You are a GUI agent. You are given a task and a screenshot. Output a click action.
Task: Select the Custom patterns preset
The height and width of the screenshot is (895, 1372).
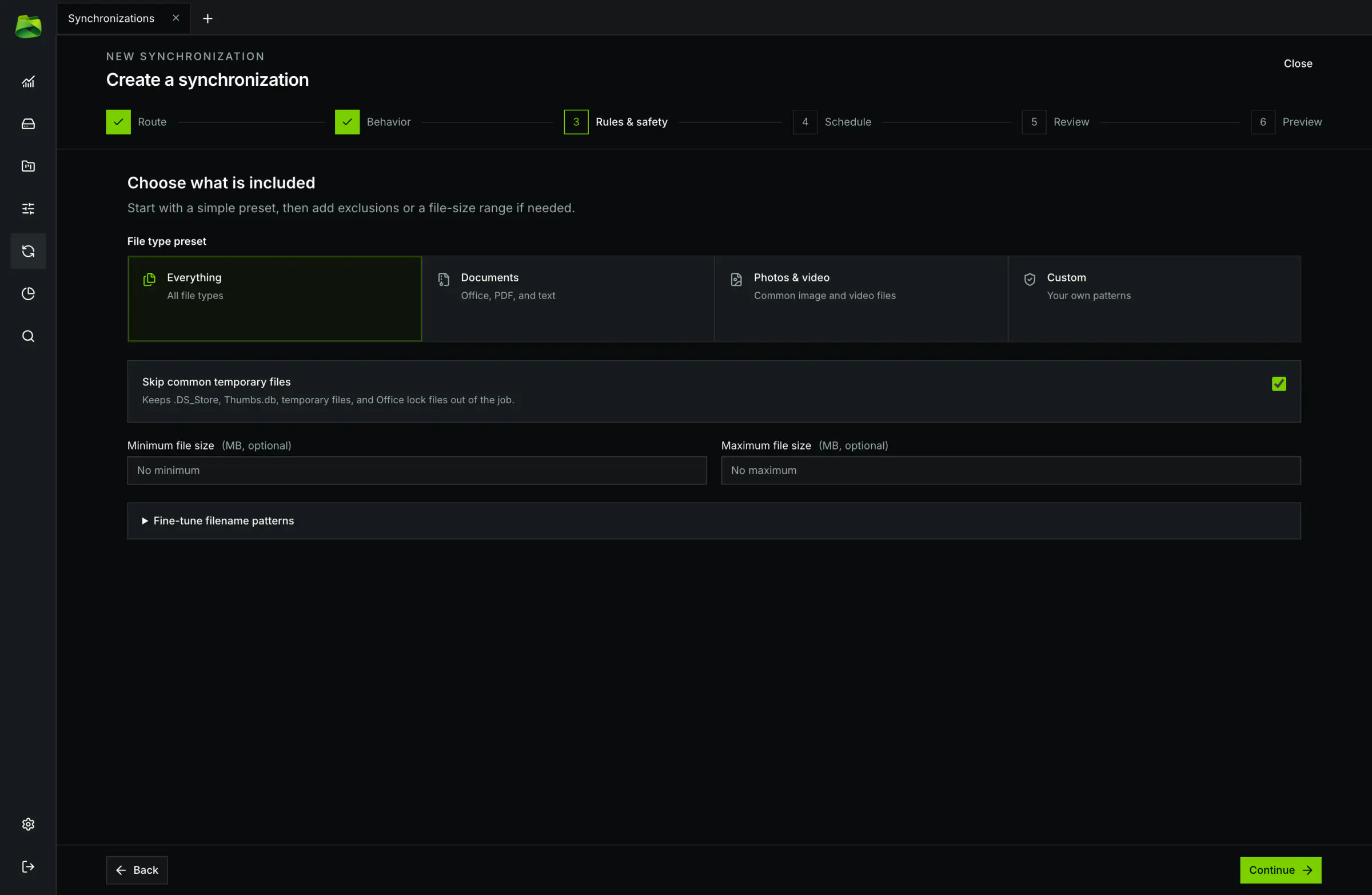click(x=1154, y=299)
